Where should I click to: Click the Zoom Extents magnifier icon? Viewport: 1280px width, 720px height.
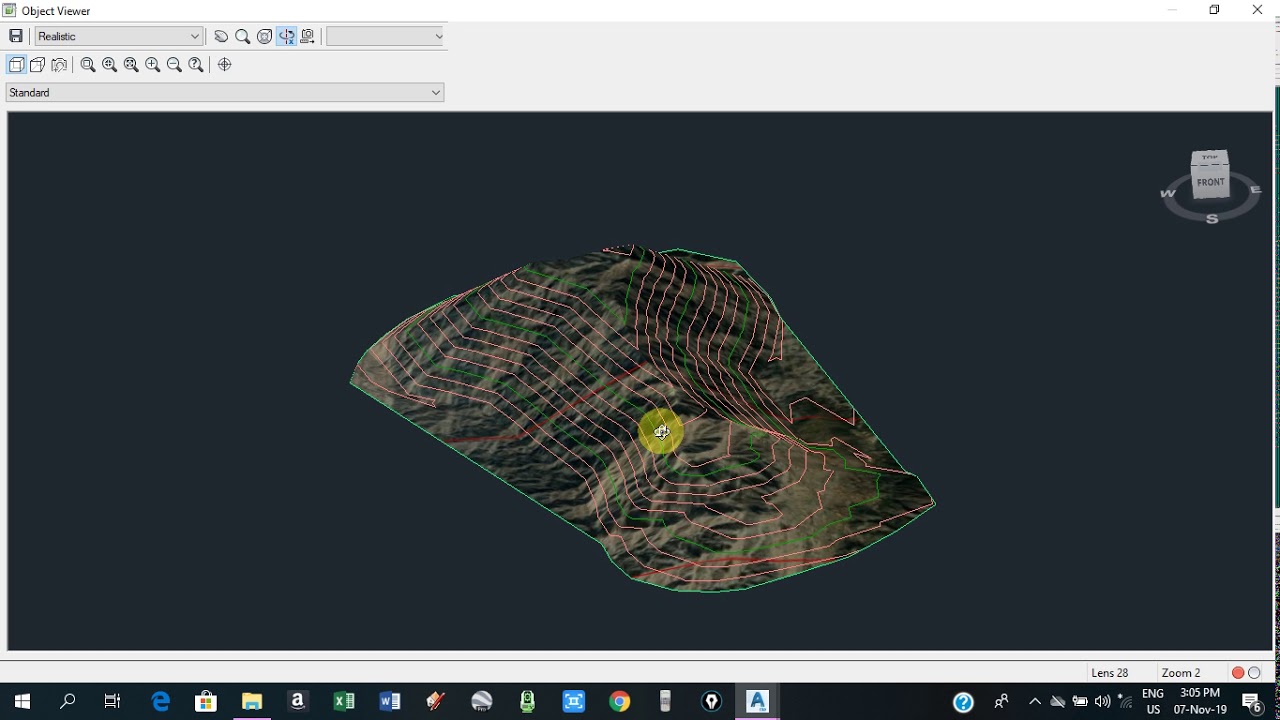pos(131,65)
